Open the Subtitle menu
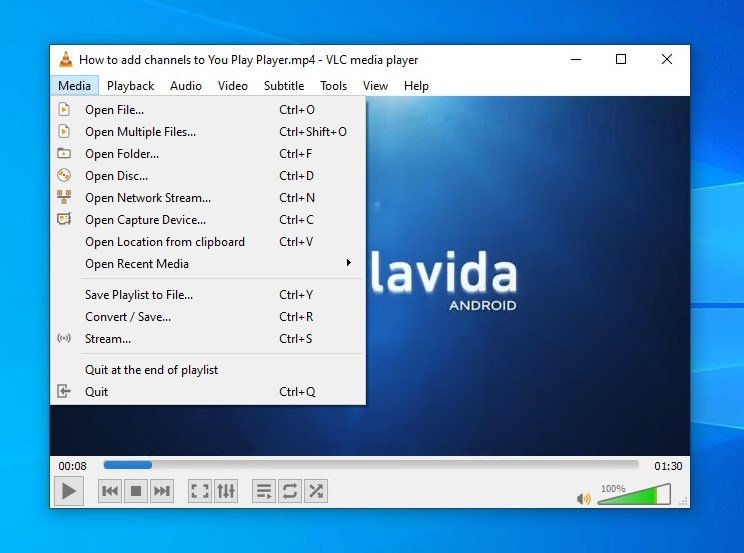 [x=284, y=86]
